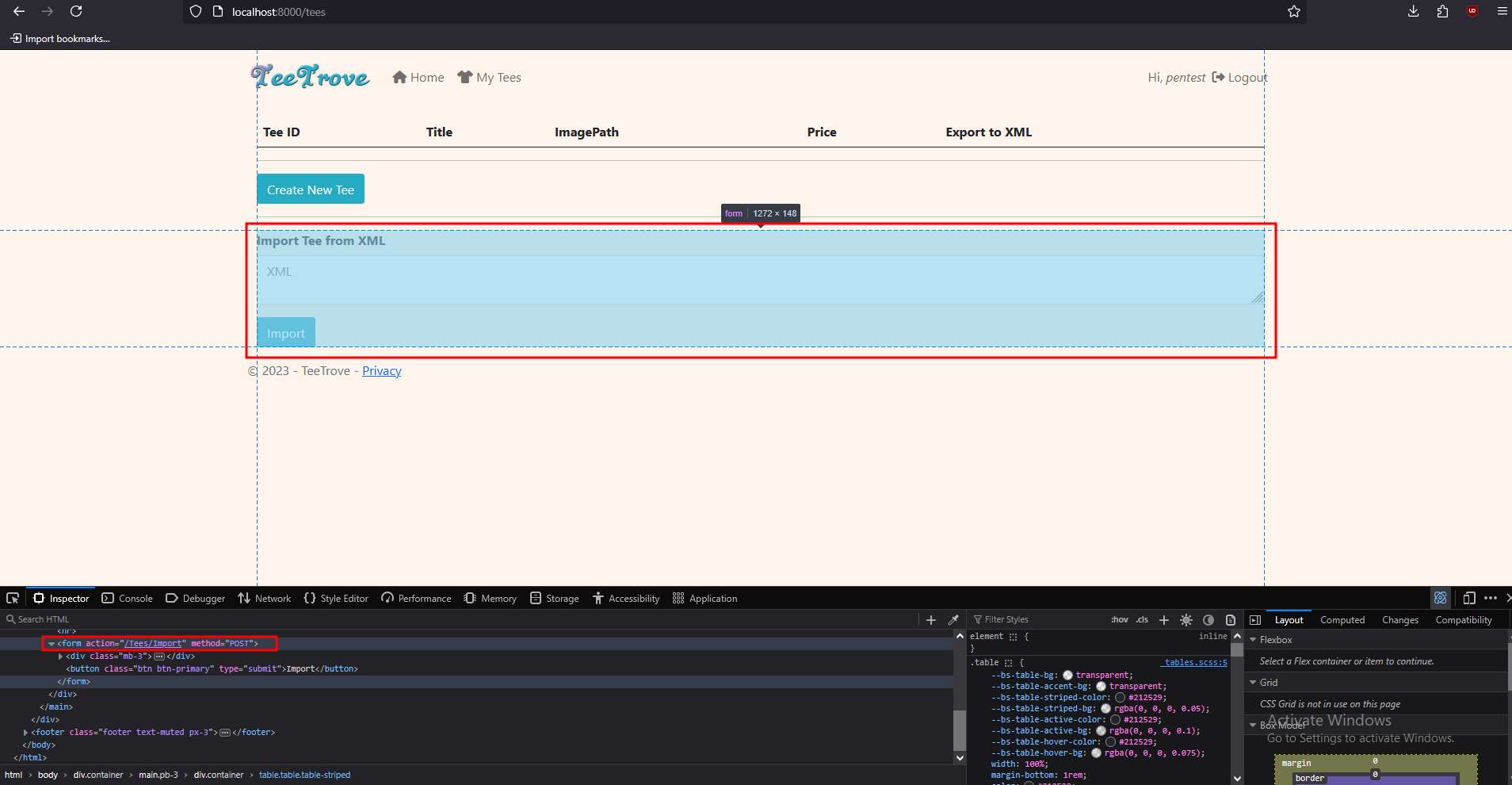The width and height of the screenshot is (1512, 785).
Task: Open the browser downloads icon
Action: pos(1413,12)
